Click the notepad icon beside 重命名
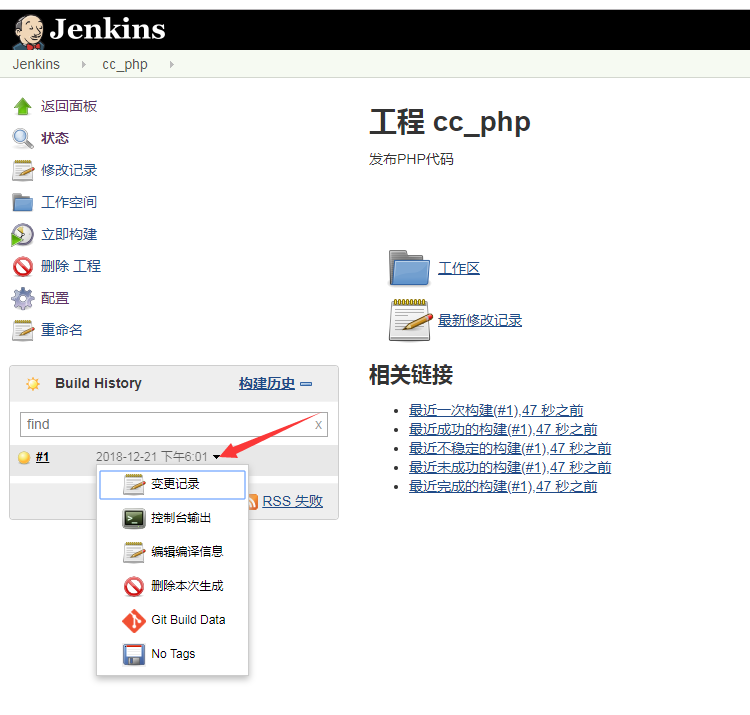This screenshot has height=715, width=750. [22, 330]
